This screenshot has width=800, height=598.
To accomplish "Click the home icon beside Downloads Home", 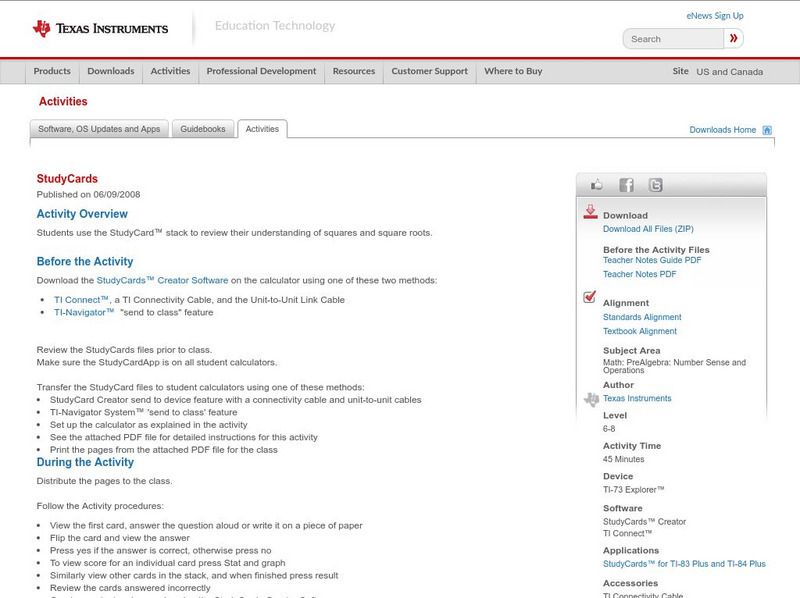I will (767, 130).
